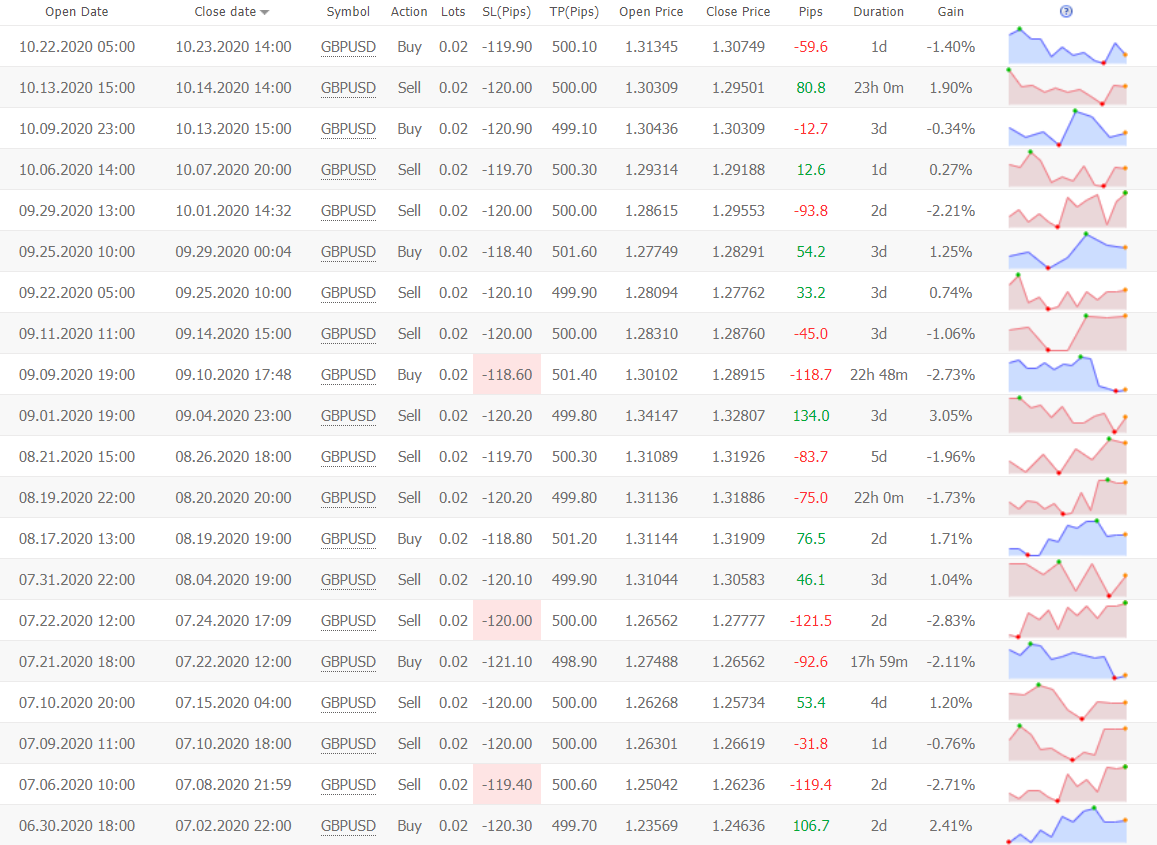Click the Duration column header
This screenshot has width=1157, height=845.
[878, 12]
